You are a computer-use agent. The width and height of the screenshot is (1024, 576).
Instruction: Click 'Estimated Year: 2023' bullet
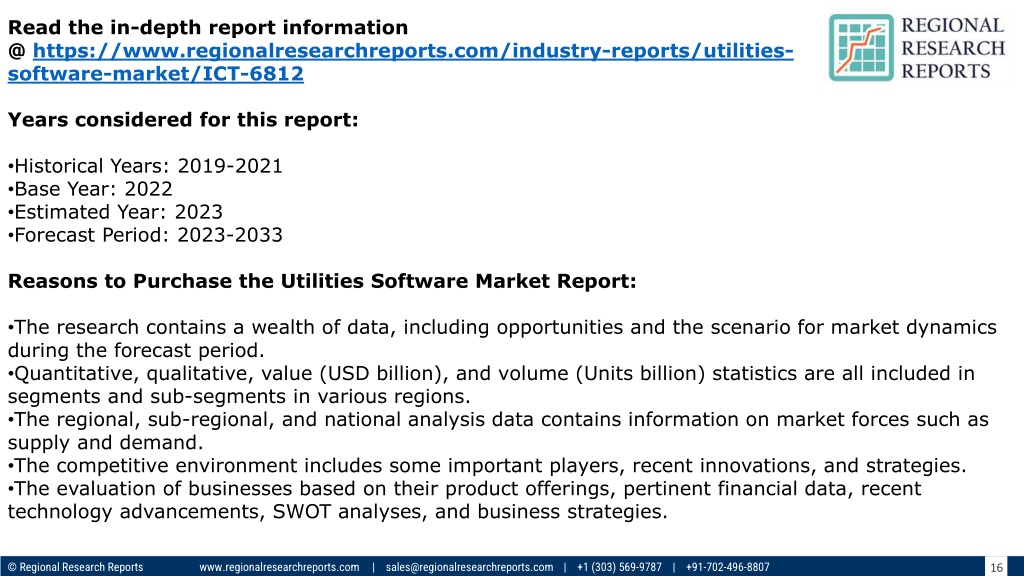click(x=115, y=212)
